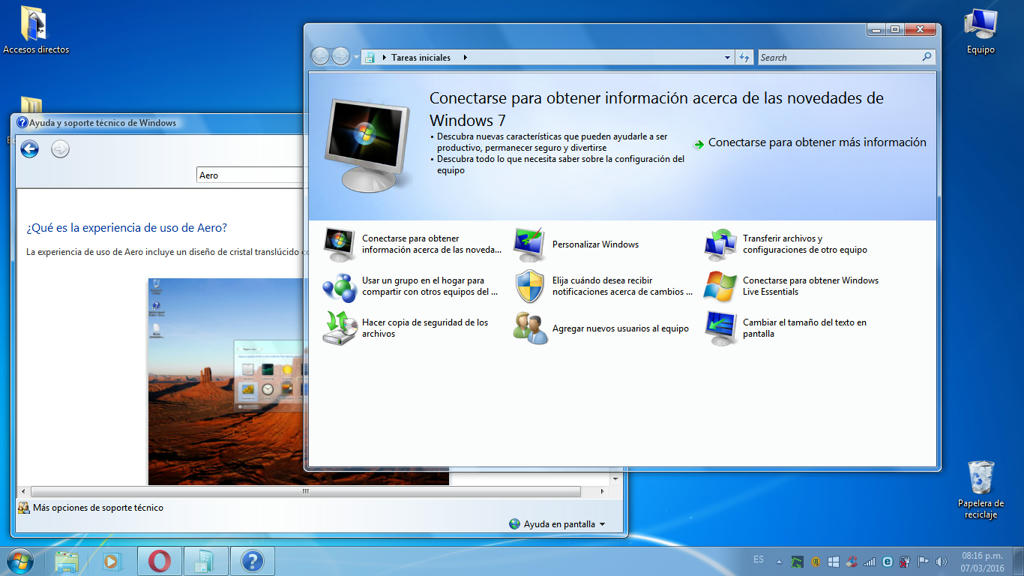Click the vertical scrollbar down arrow in Help
1024x576 pixels.
click(616, 479)
